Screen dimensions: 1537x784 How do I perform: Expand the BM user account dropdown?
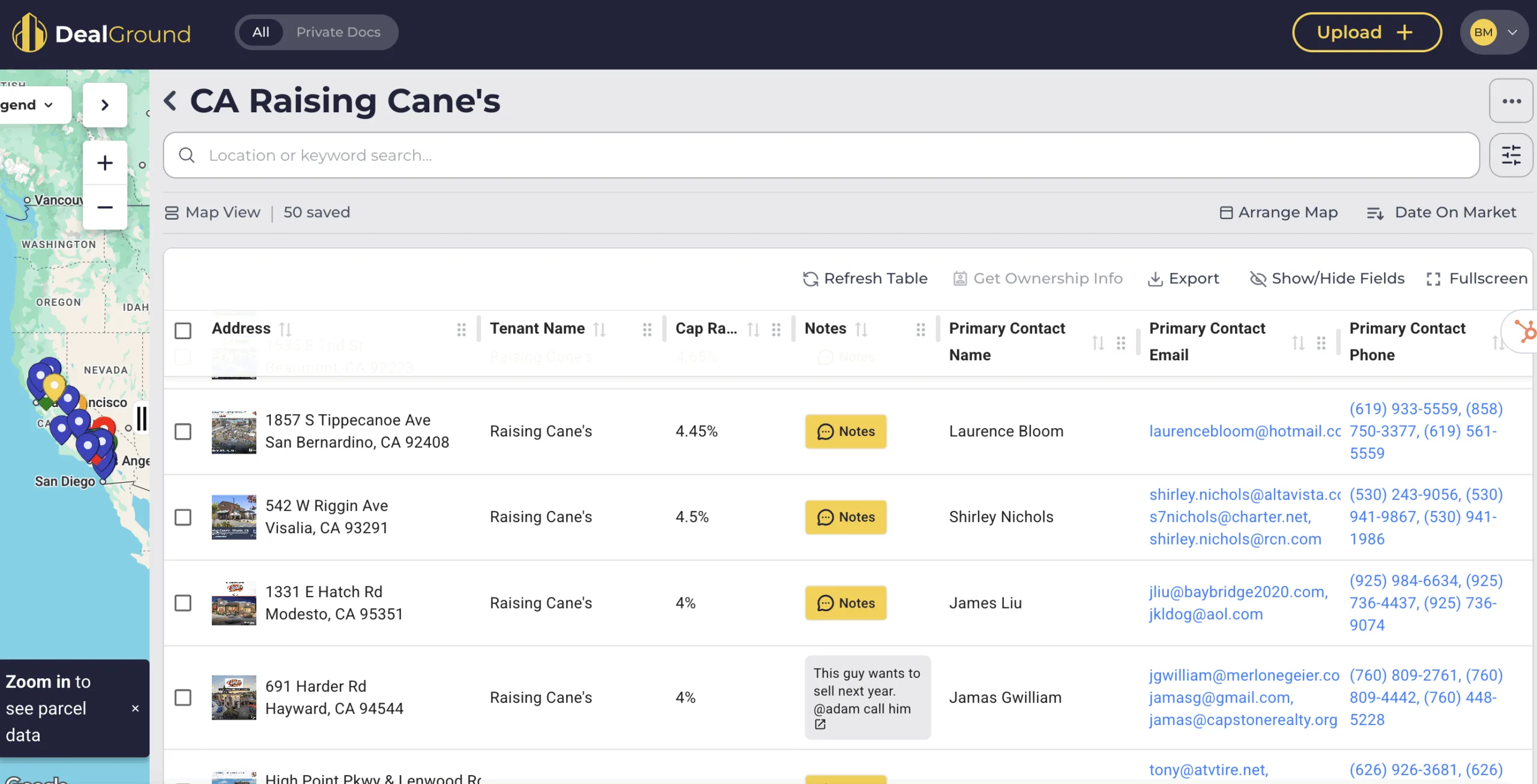1512,32
